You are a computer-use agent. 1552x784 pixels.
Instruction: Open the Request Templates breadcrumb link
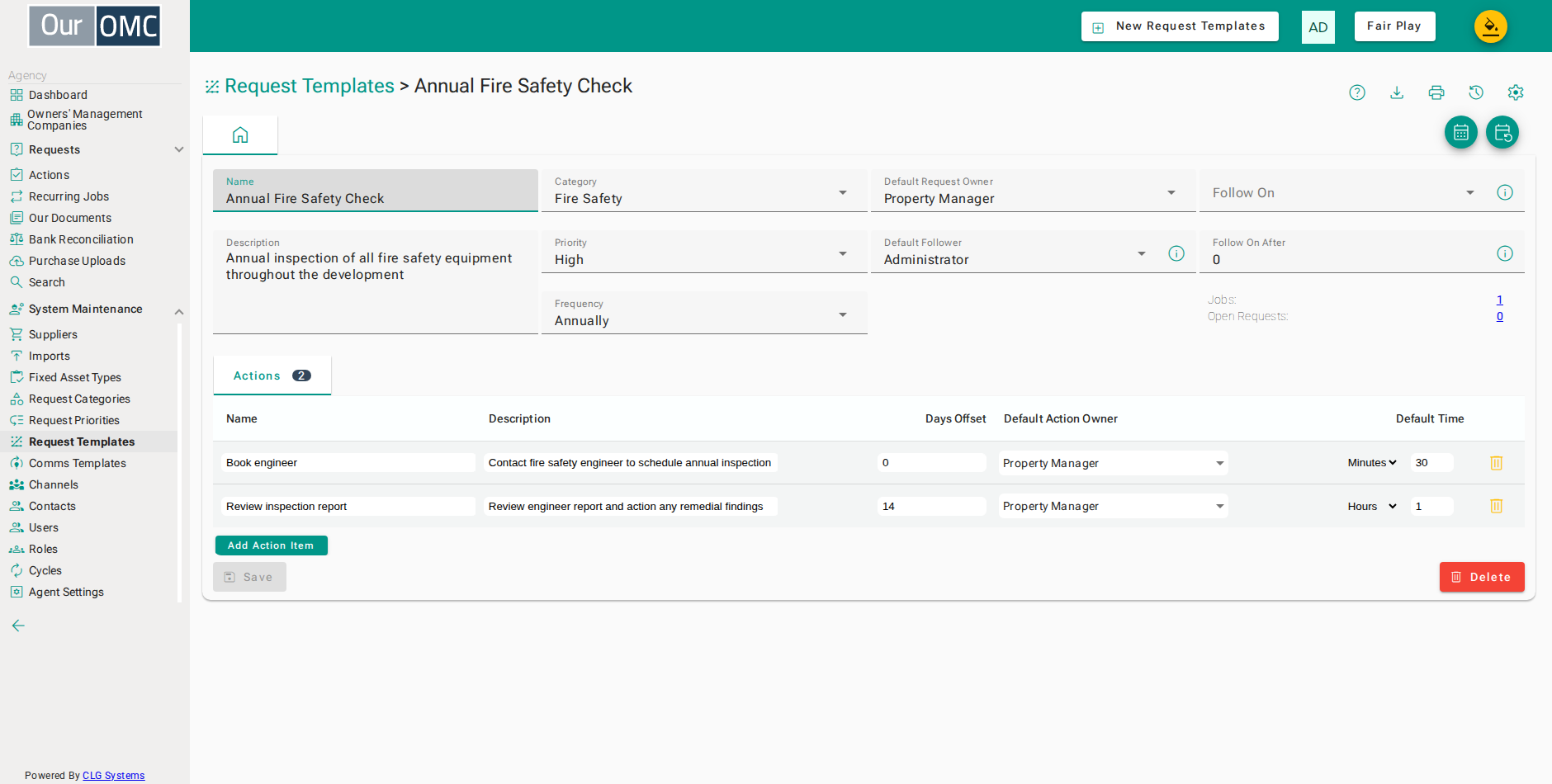310,86
